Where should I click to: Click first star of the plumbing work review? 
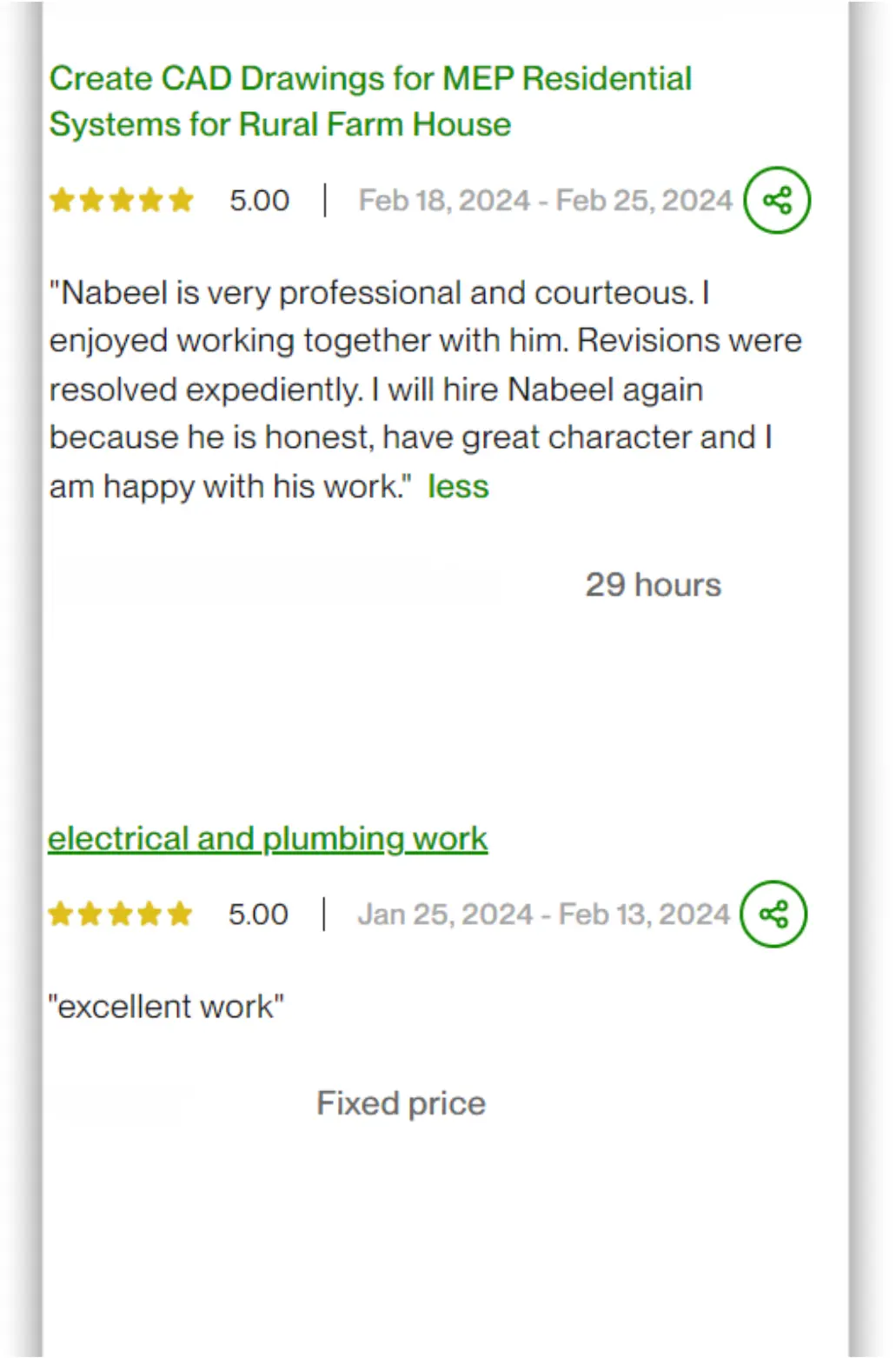tap(62, 914)
